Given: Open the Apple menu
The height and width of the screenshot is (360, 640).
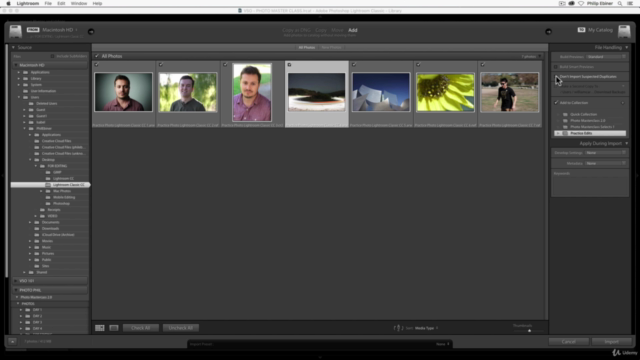Looking at the screenshot, I should (8, 3).
